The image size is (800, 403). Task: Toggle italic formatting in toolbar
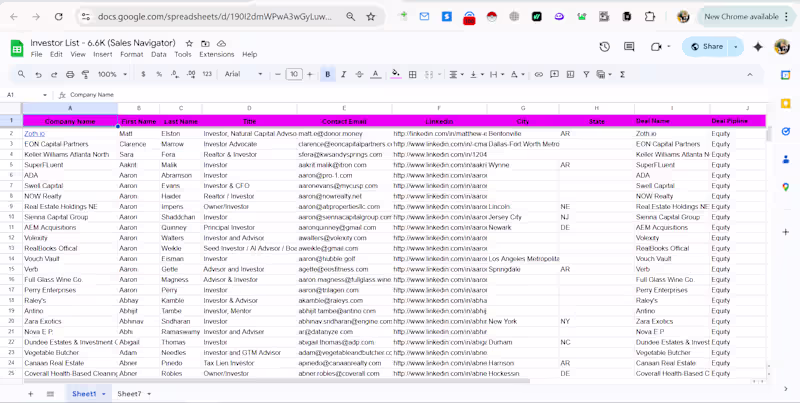click(343, 74)
